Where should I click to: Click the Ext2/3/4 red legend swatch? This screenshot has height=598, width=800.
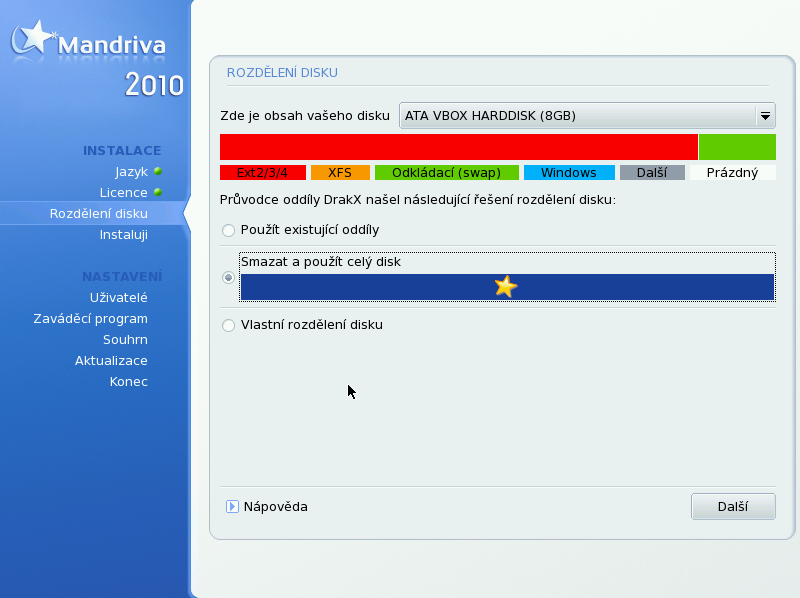263,172
